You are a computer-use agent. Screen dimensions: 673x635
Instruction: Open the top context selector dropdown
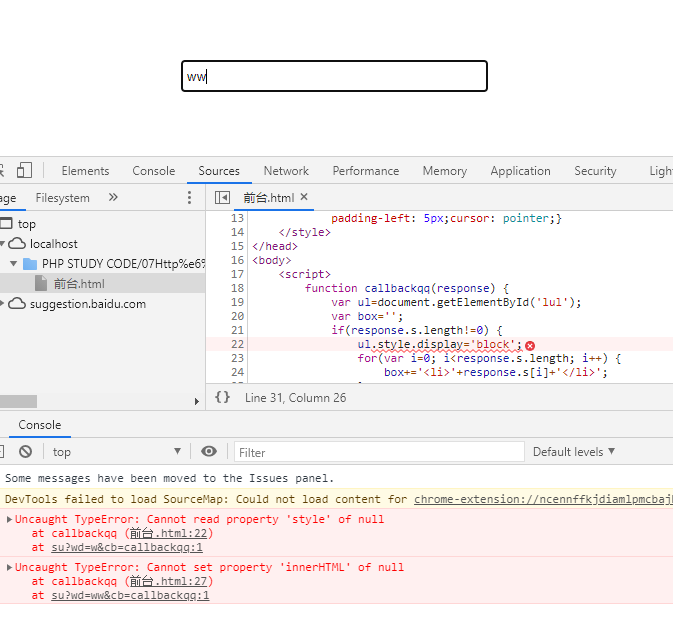116,452
